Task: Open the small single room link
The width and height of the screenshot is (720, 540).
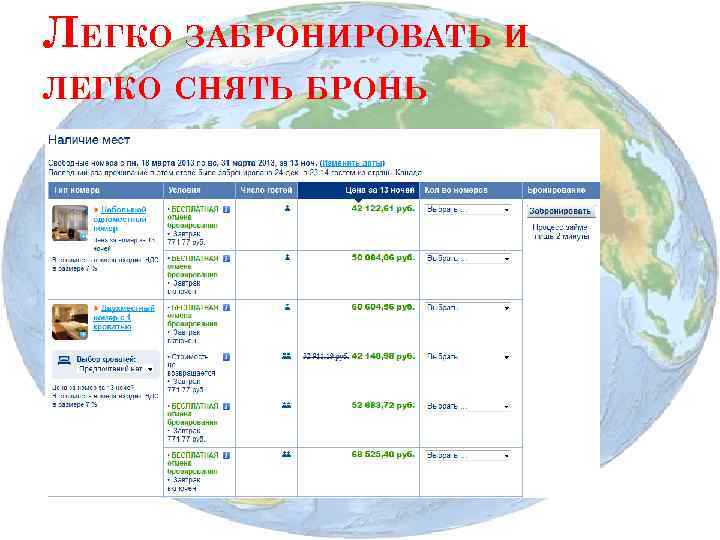Action: point(119,219)
